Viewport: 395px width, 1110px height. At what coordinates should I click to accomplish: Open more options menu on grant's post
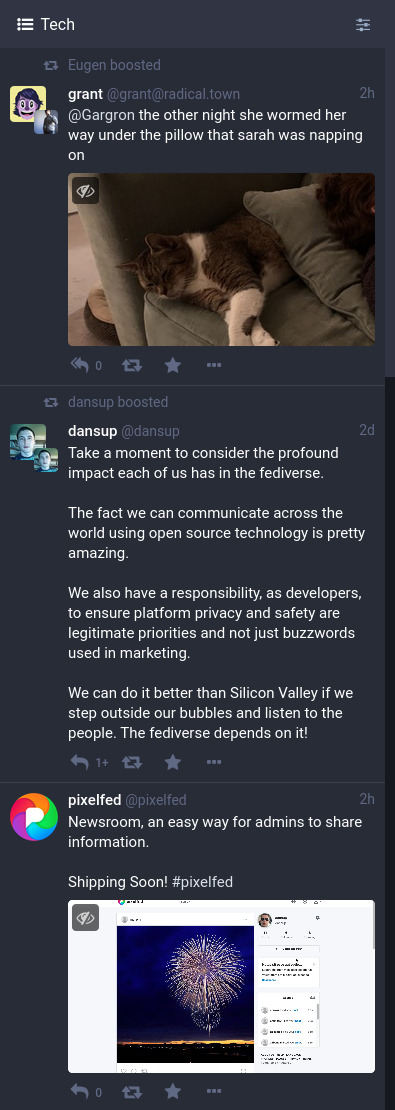point(214,365)
